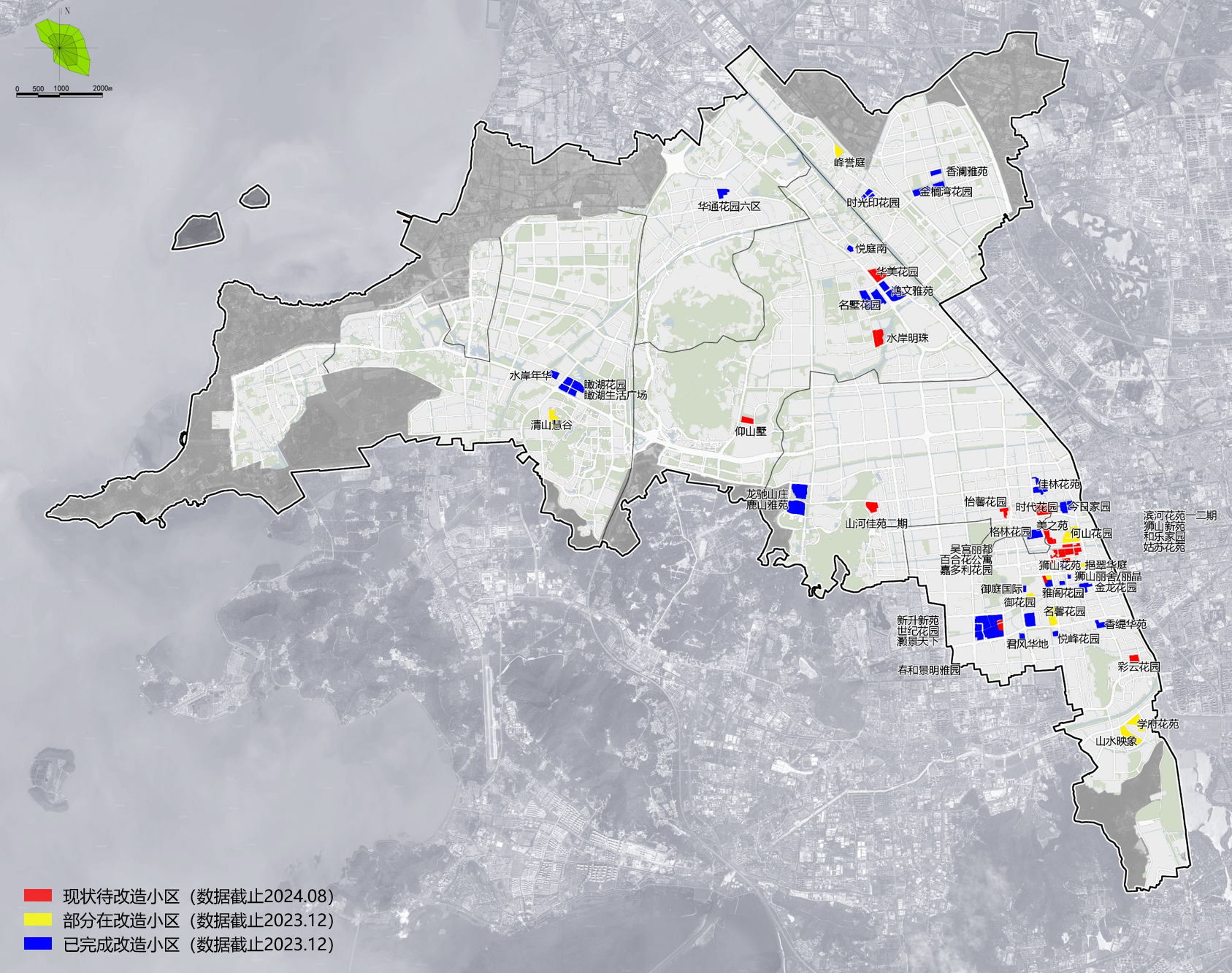
Task: Click the 香澜雅苑 map label
Action: tap(966, 172)
